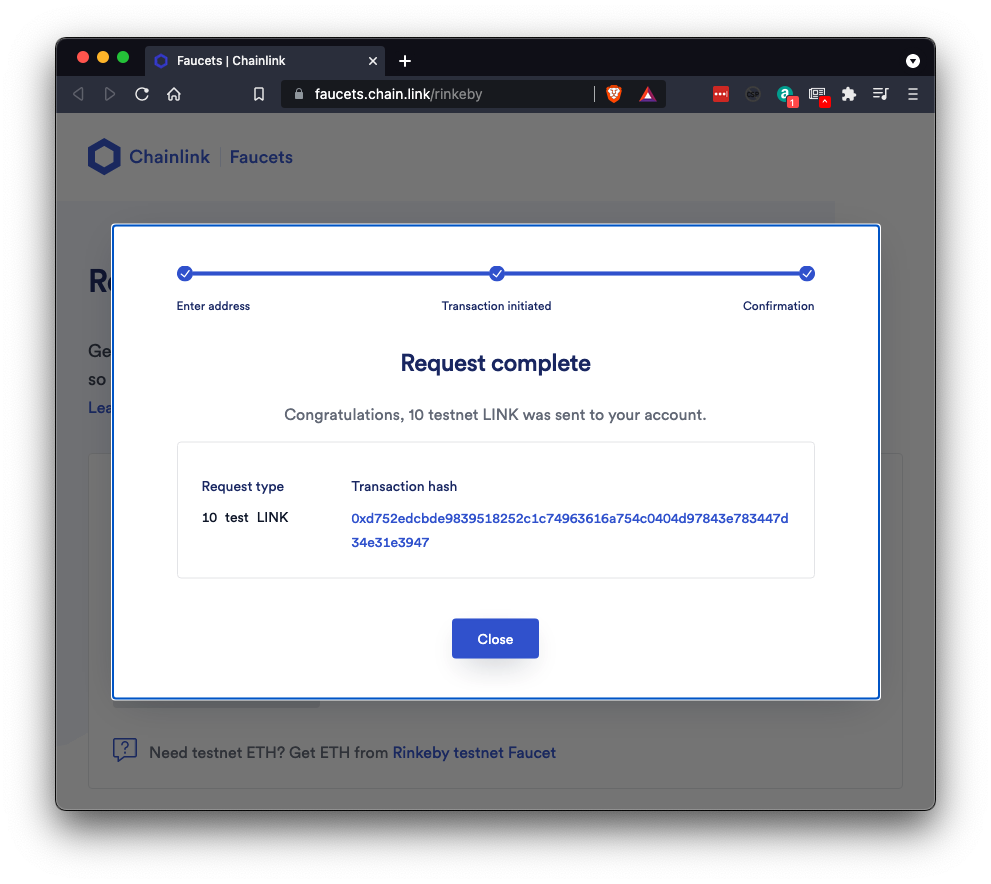This screenshot has width=991, height=884.
Task: Click the Chainlink header text link
Action: [169, 157]
